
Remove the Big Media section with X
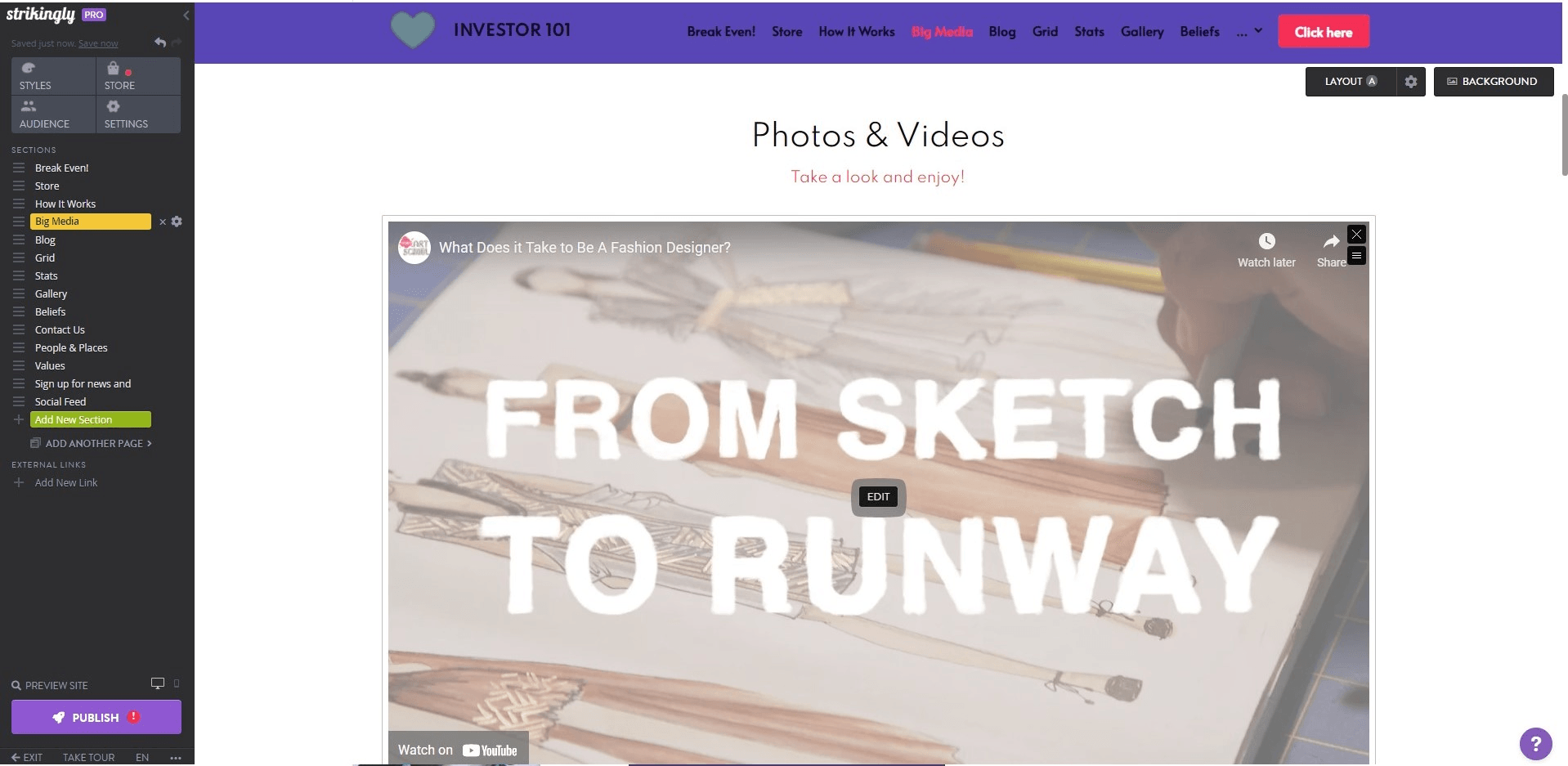point(163,222)
